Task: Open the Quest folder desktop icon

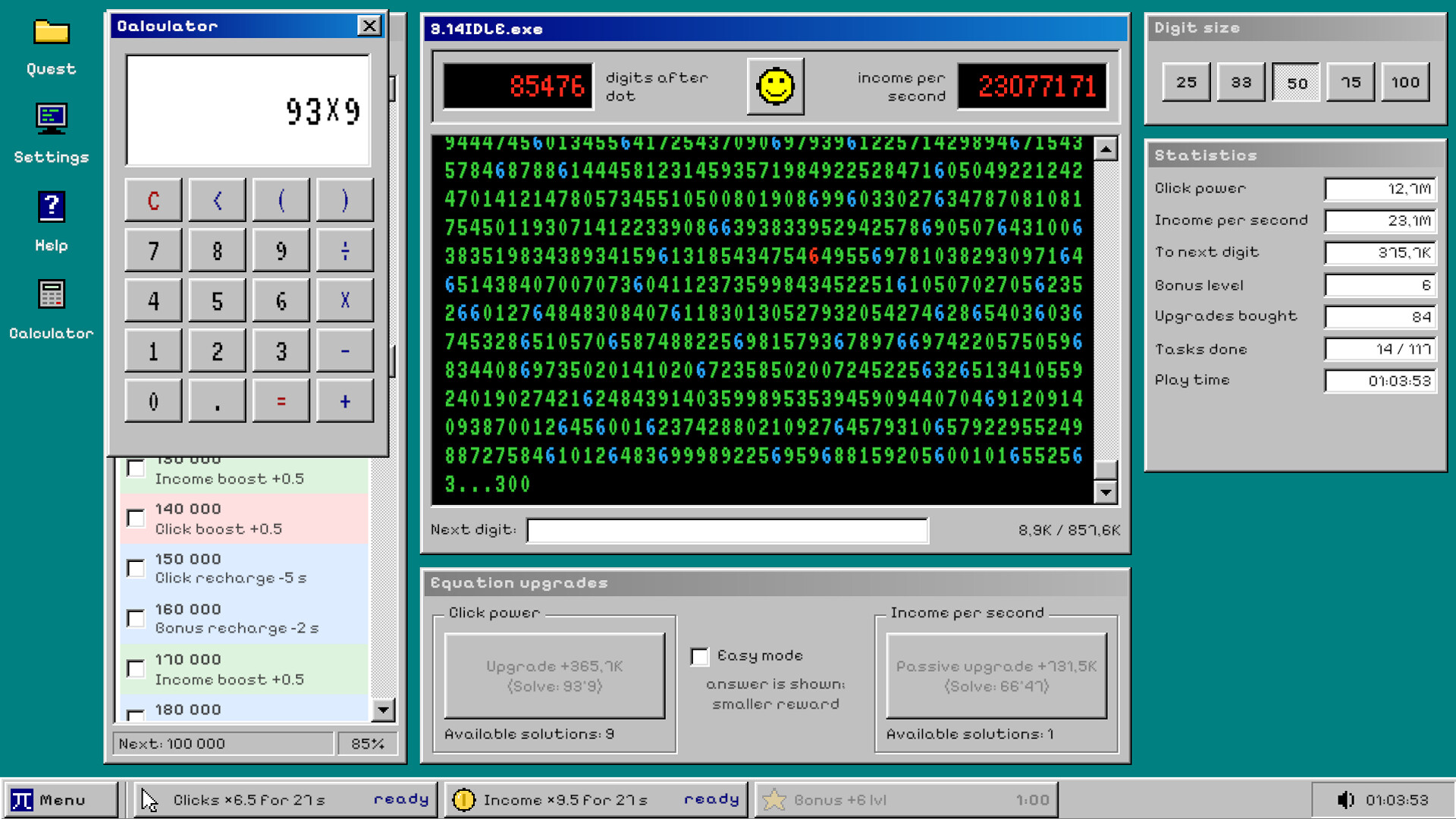Action: pyautogui.click(x=51, y=33)
